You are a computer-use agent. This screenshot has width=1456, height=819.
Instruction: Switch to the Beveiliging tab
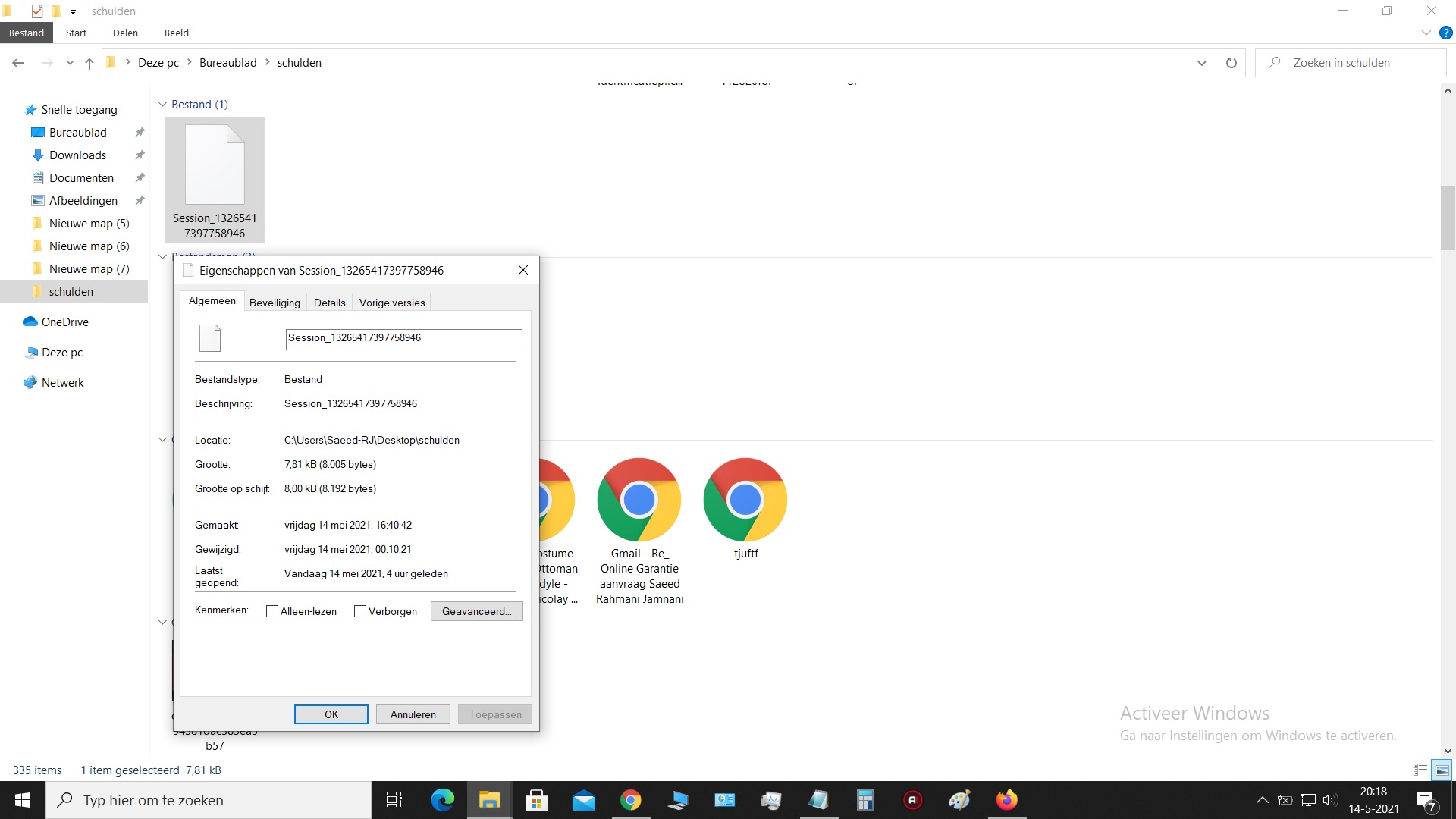(275, 303)
